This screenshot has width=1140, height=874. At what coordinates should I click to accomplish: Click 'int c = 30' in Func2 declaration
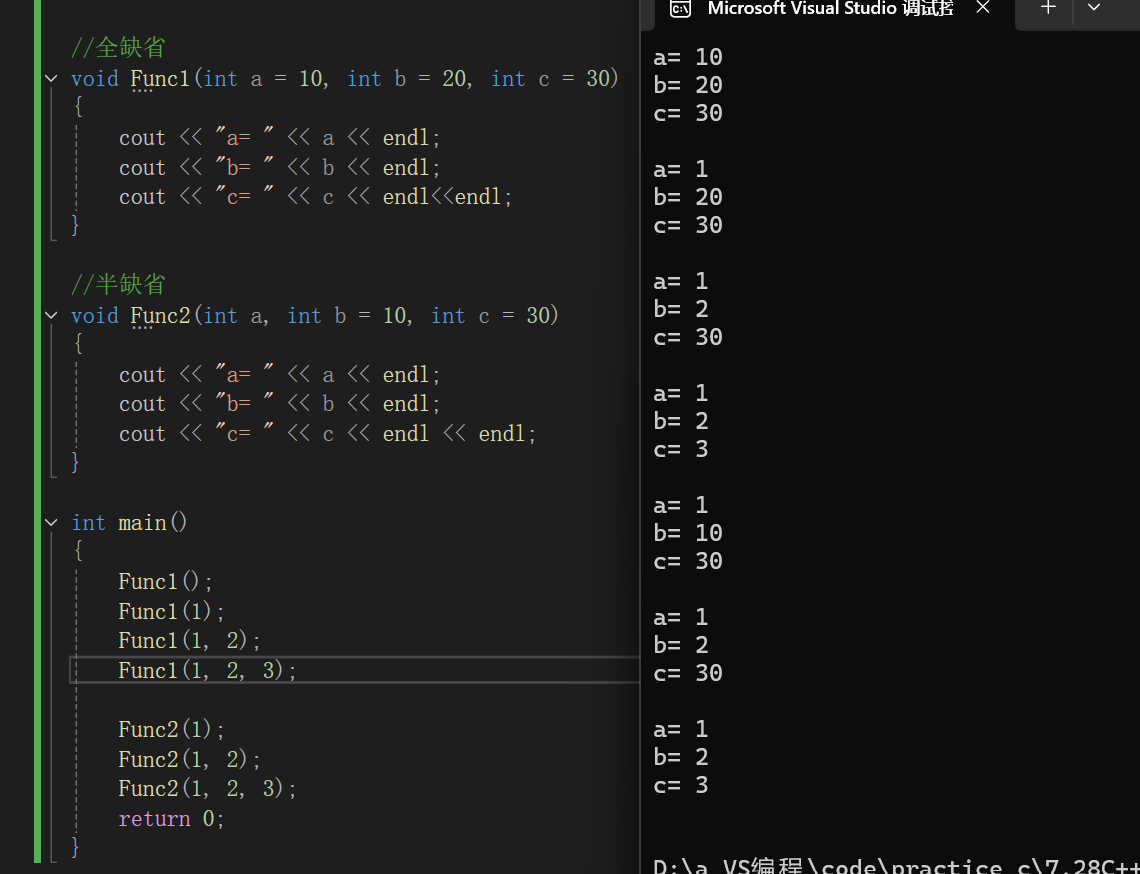[491, 316]
